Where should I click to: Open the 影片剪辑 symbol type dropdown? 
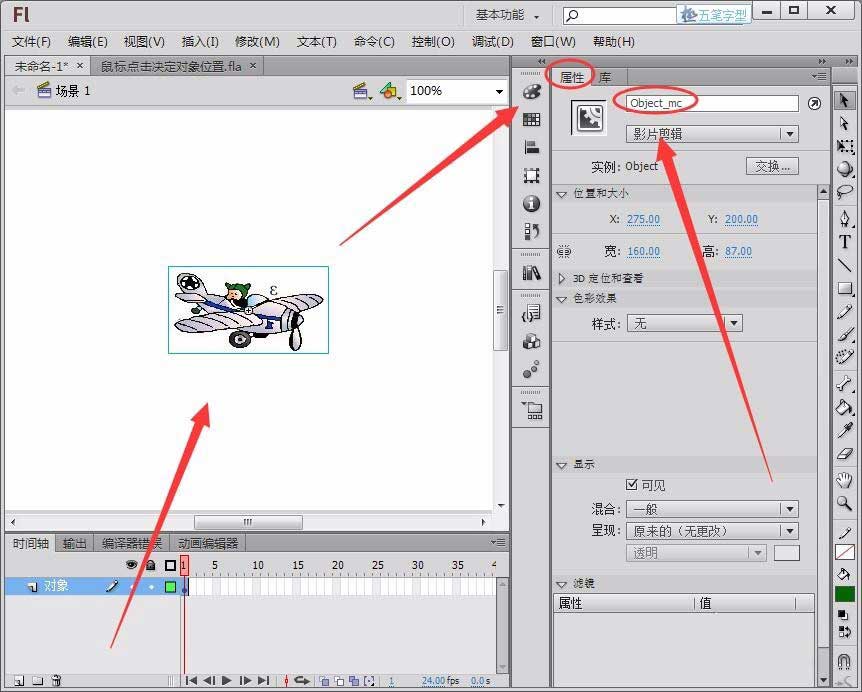(x=711, y=133)
